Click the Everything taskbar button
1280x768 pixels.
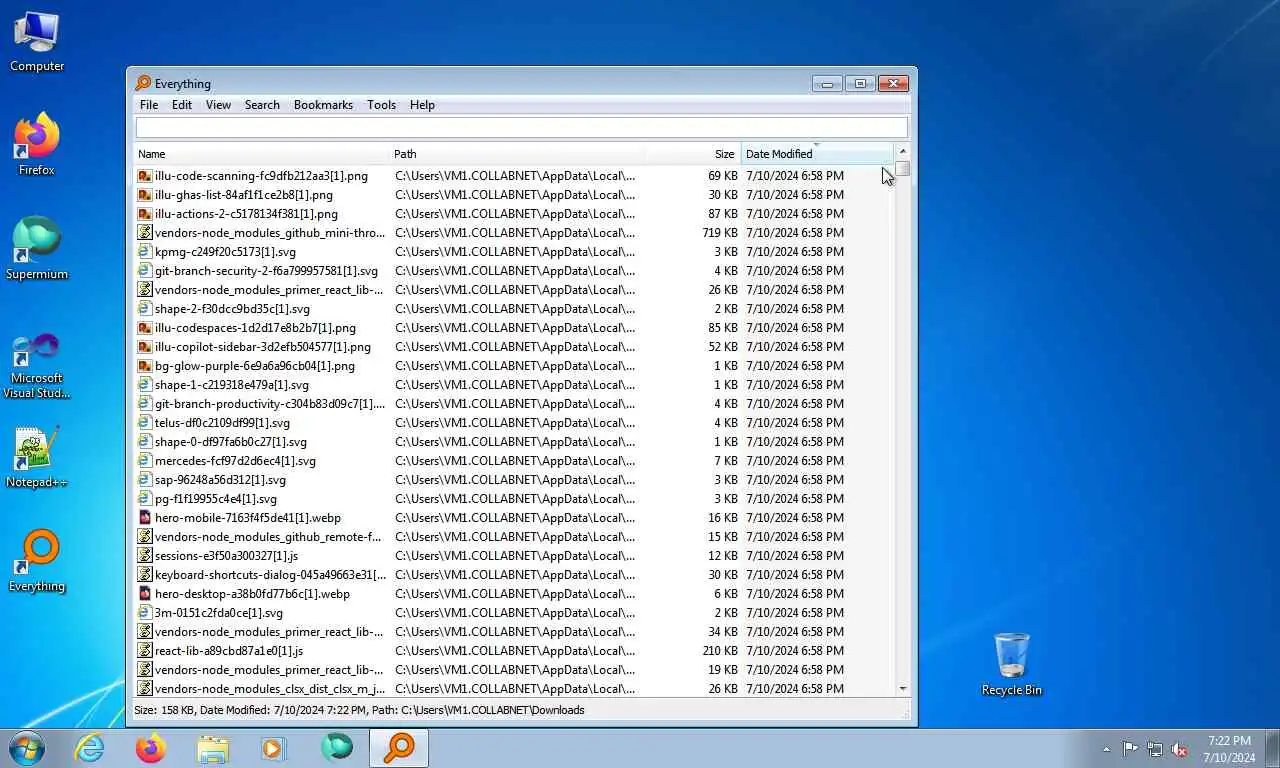399,748
